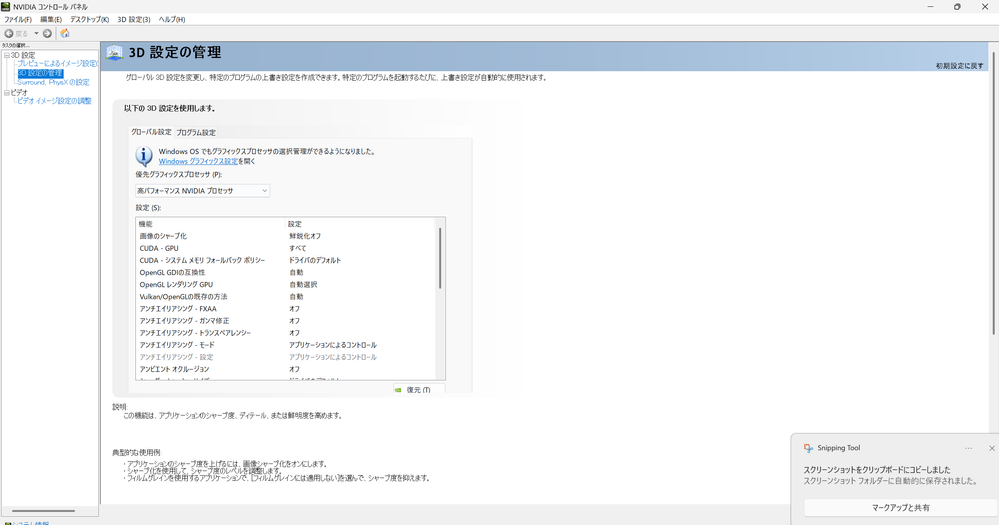
Task: Dismiss the Snipping Tool notification
Action: point(991,448)
